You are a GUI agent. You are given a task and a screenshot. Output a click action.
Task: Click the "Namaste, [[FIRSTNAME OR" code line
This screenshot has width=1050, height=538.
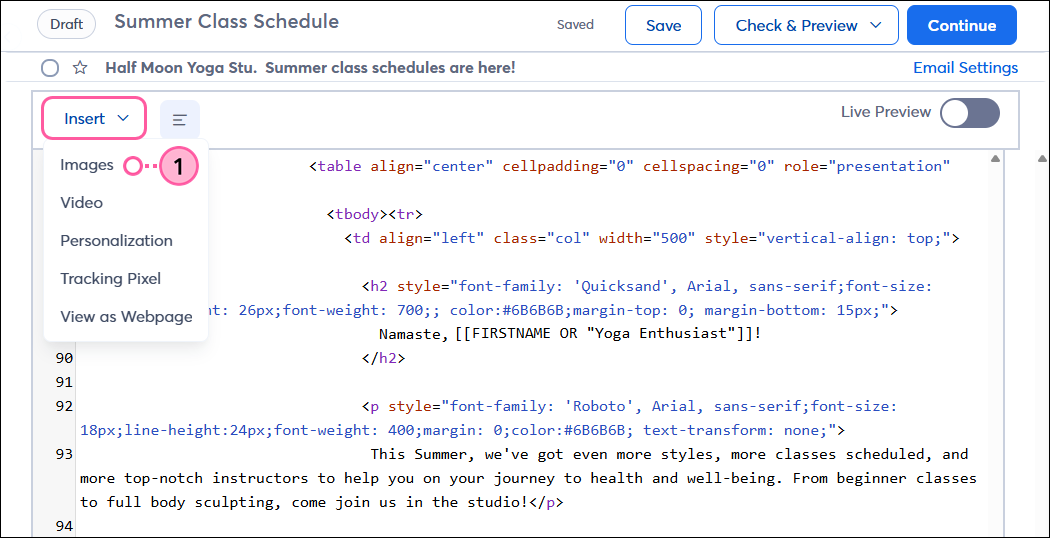point(570,334)
